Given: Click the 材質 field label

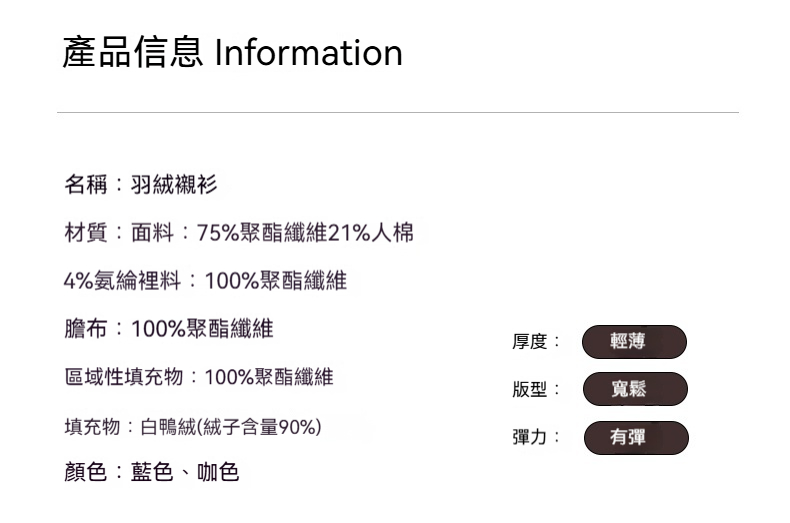Looking at the screenshot, I should tap(86, 234).
